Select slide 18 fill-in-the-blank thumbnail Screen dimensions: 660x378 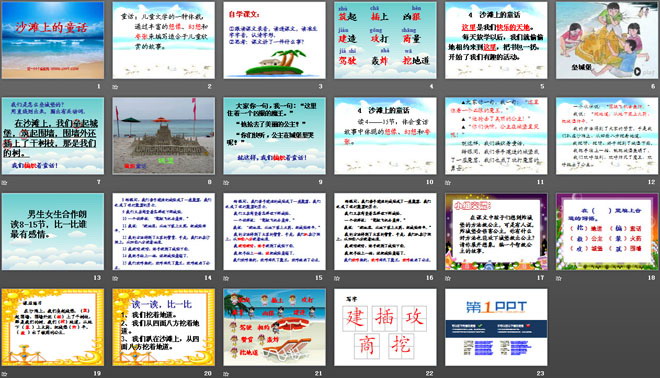tap(607, 232)
